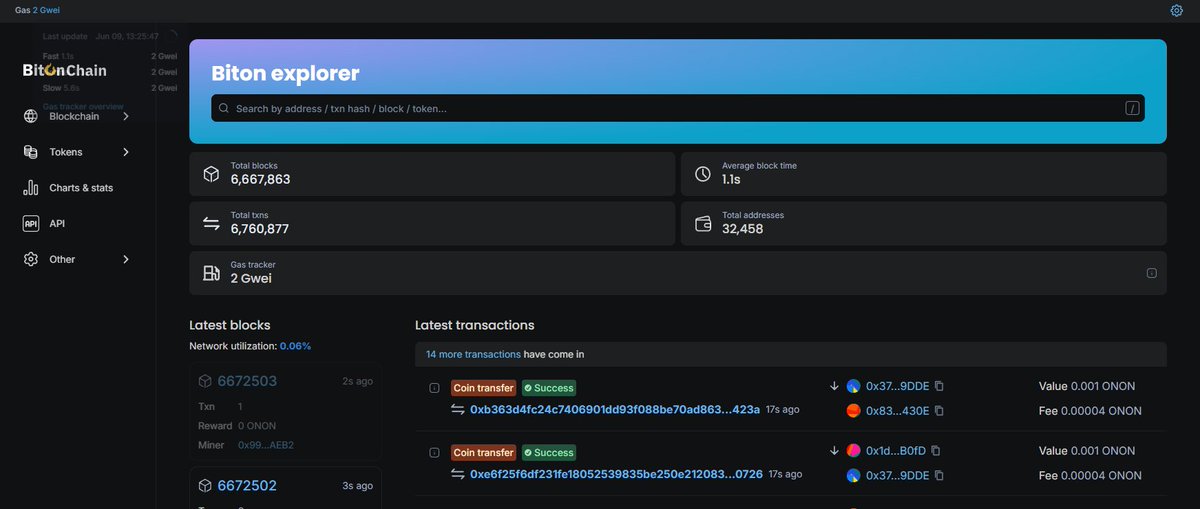The width and height of the screenshot is (1200, 509).
Task: Click the Latest blocks heading
Action: (x=230, y=325)
